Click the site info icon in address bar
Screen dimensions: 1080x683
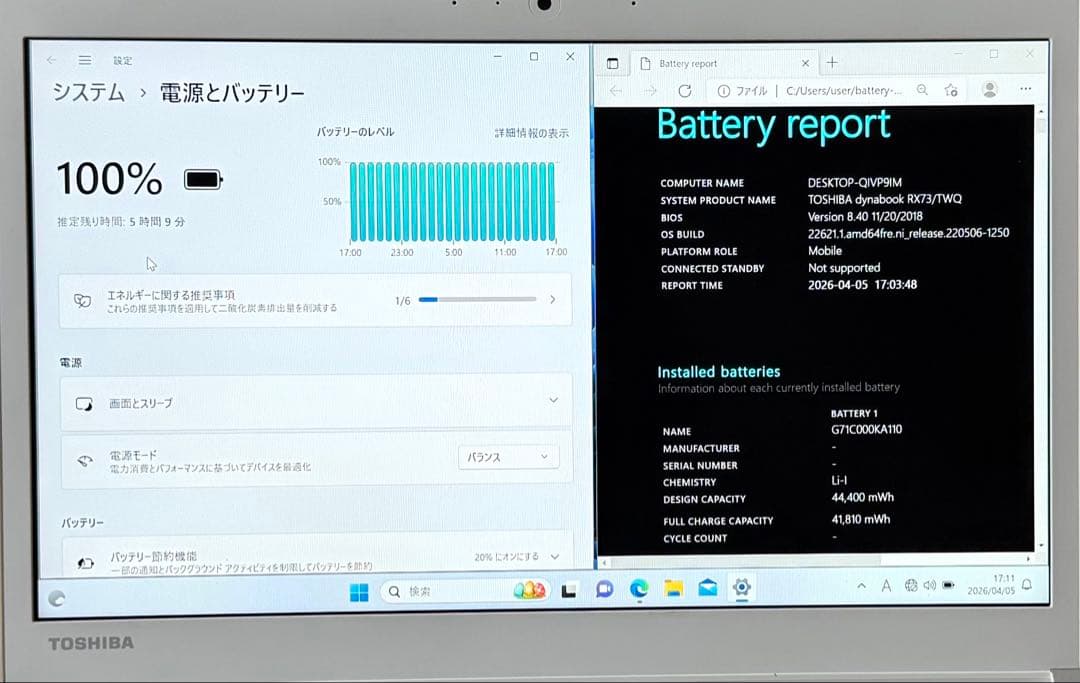tap(723, 91)
